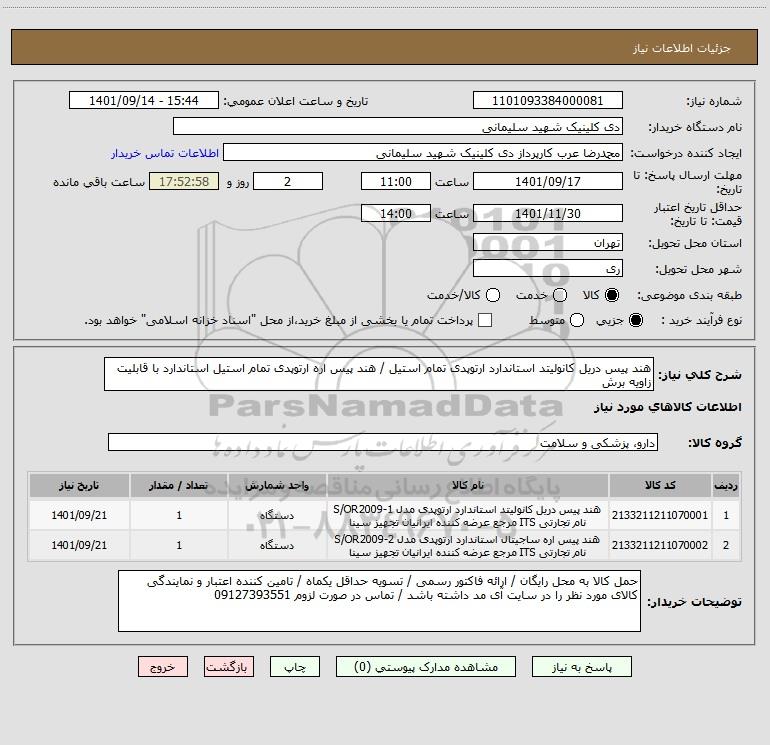Click the تعداد / مقدار column header
This screenshot has height=745, width=770.
pos(179,485)
